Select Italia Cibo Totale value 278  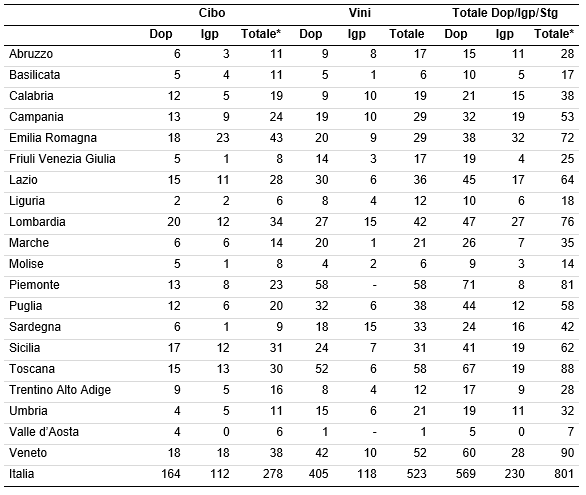tap(273, 474)
